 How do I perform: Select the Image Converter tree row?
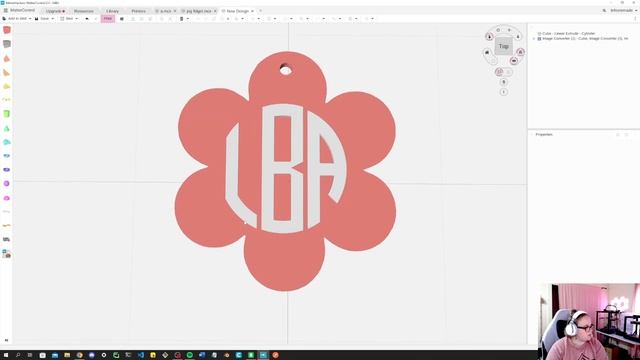[583, 38]
